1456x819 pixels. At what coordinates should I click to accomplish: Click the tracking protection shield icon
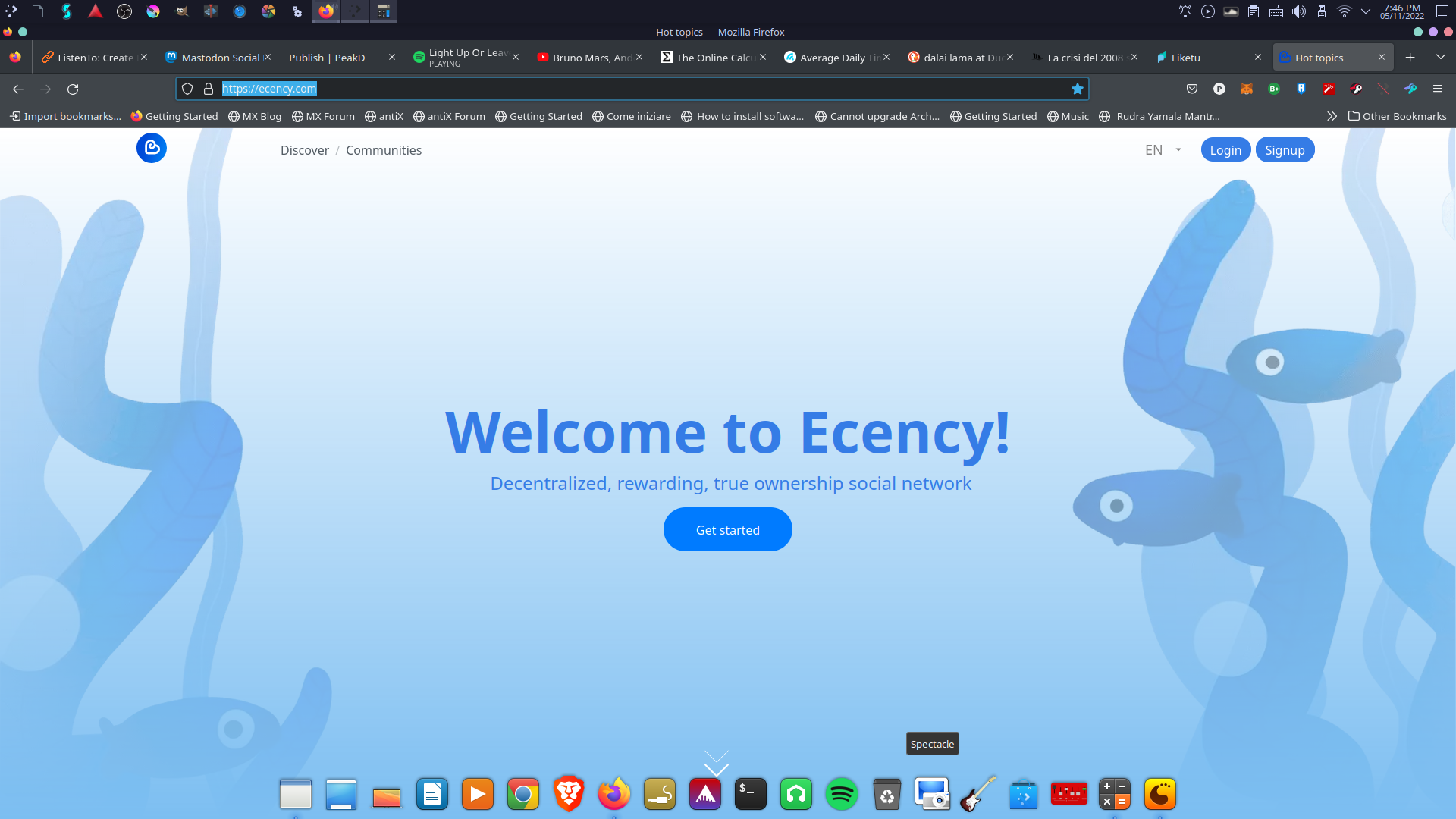187,89
